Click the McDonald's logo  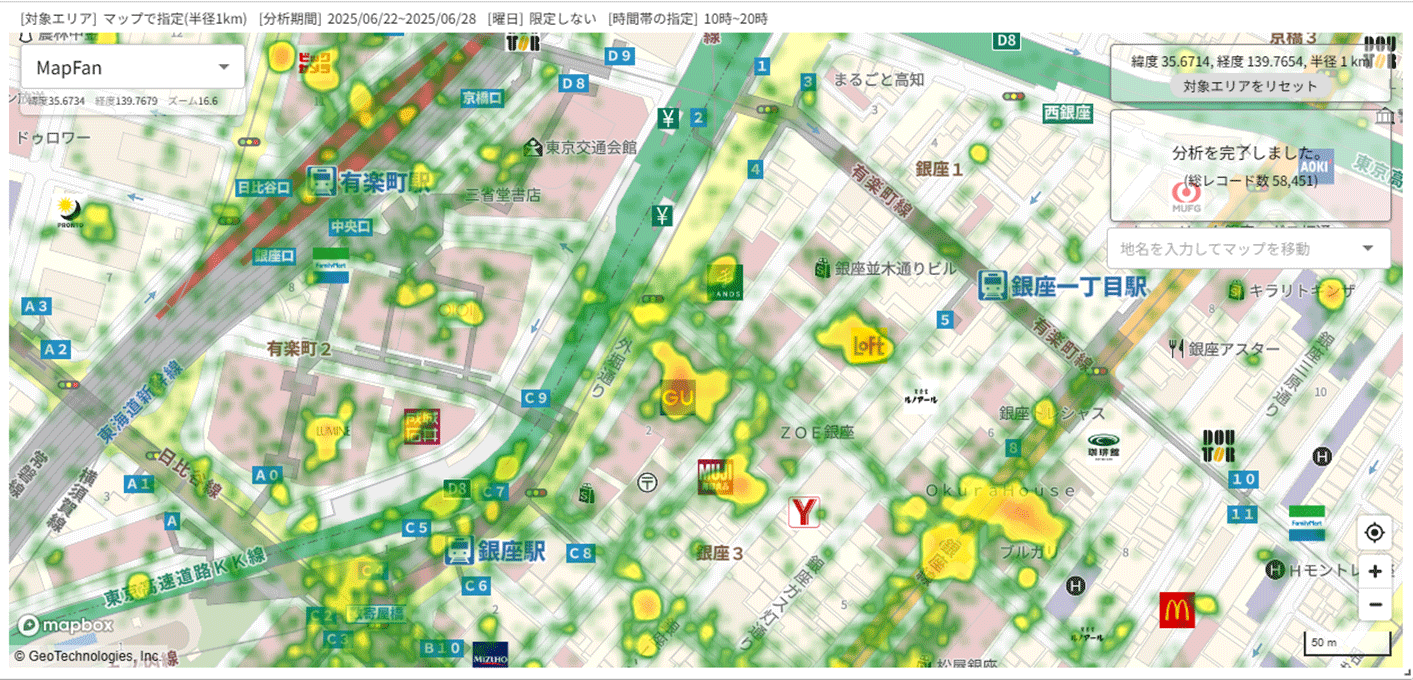[x=1177, y=610]
